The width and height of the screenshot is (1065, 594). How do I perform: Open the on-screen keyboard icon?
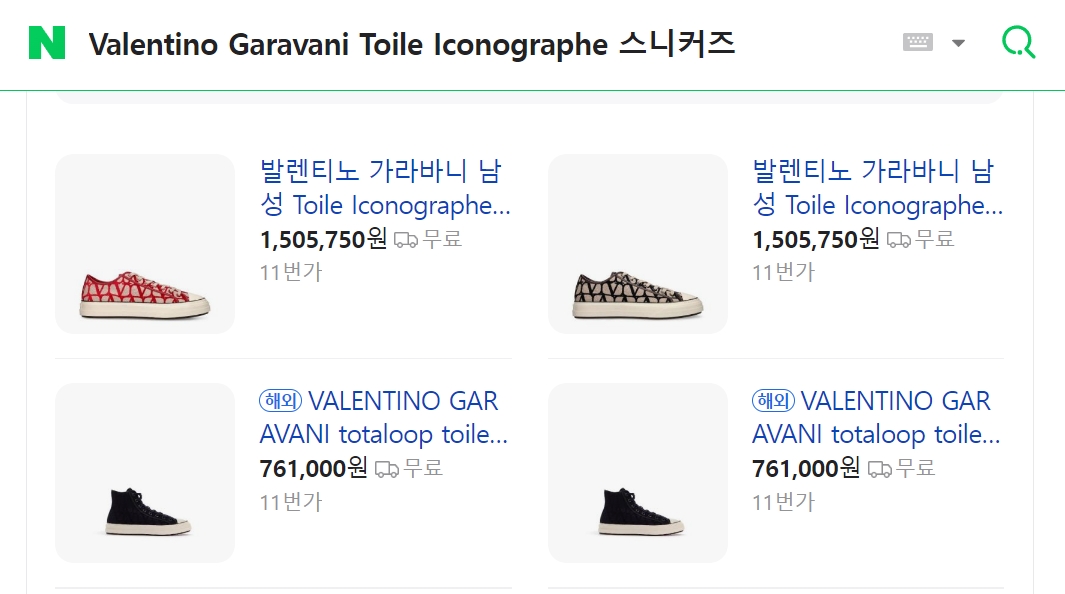(917, 43)
